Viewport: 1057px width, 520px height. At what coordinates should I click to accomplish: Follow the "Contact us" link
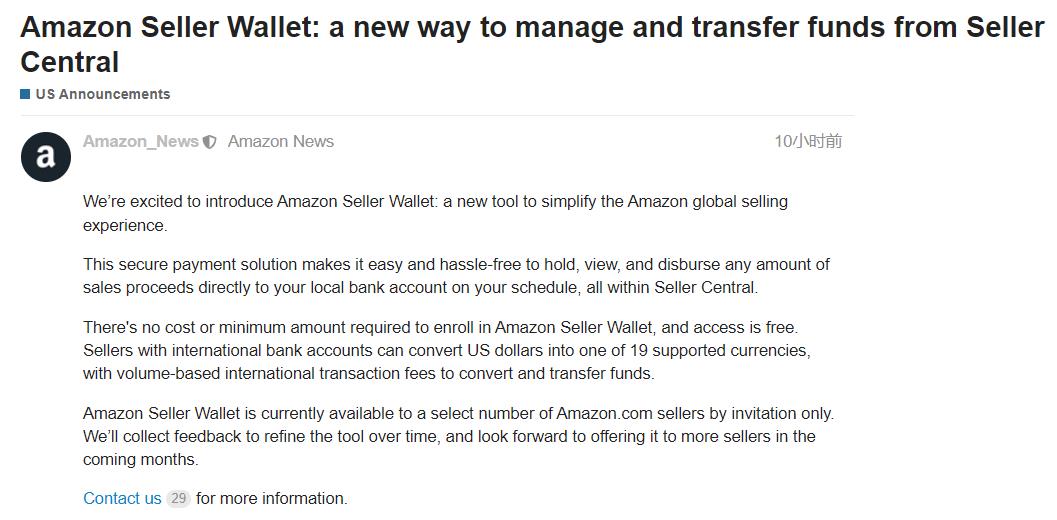pos(122,498)
